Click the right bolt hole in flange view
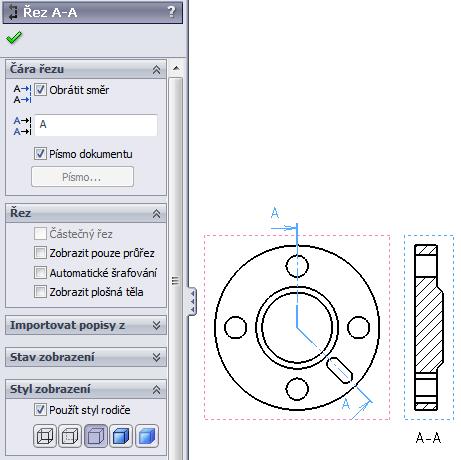 358,327
